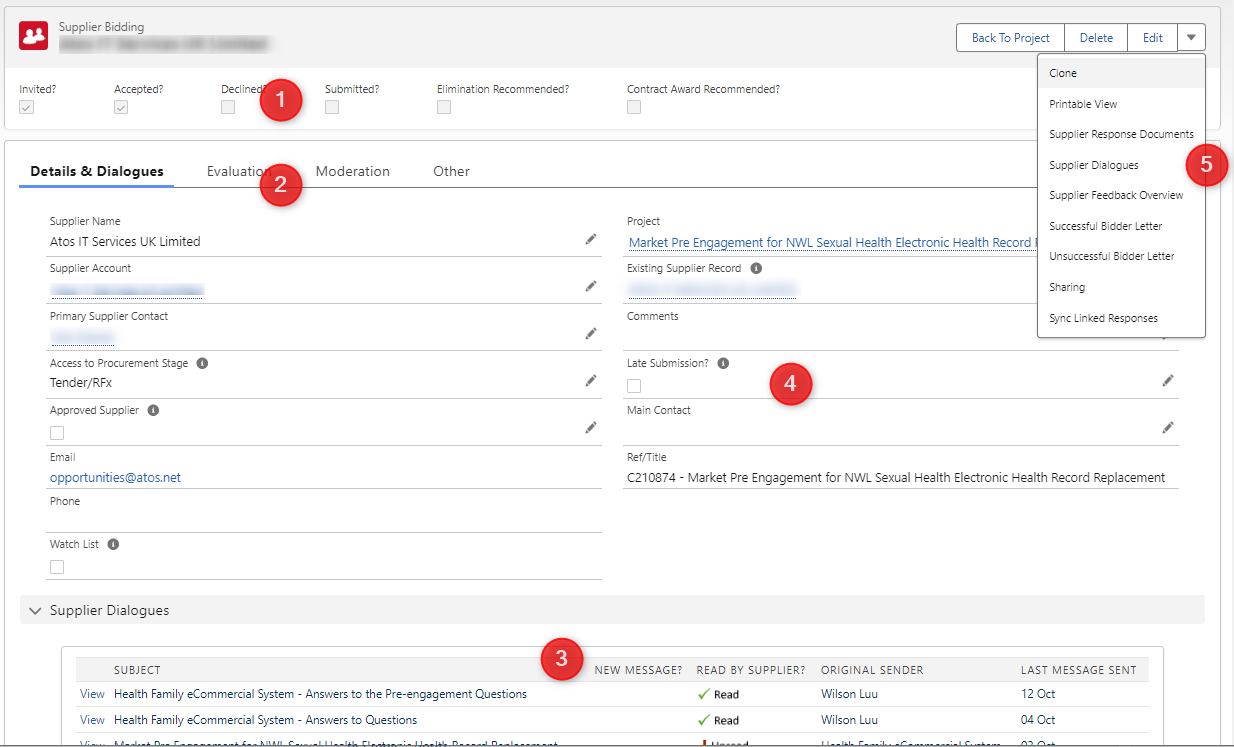Click the Back To Project button
Screen dimensions: 1234x747
(x=1010, y=38)
